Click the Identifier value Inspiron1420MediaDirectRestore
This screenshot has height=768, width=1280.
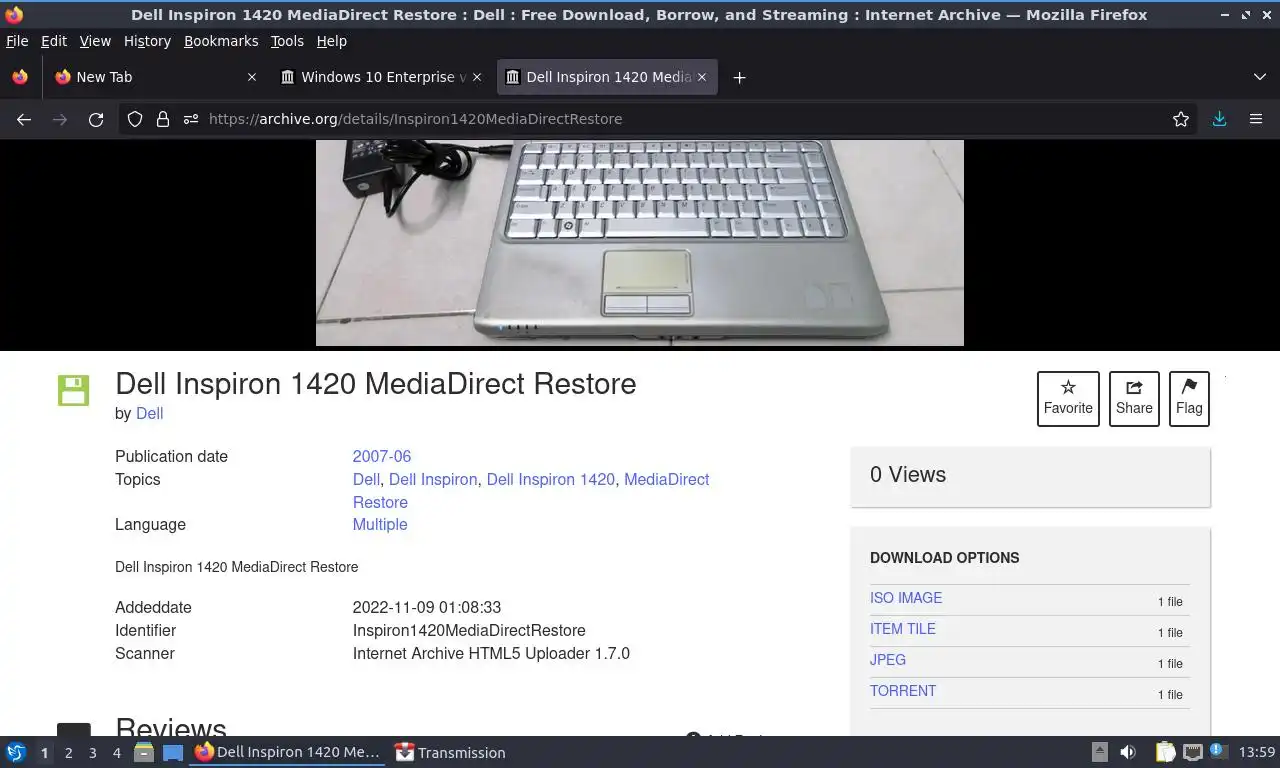pos(469,630)
